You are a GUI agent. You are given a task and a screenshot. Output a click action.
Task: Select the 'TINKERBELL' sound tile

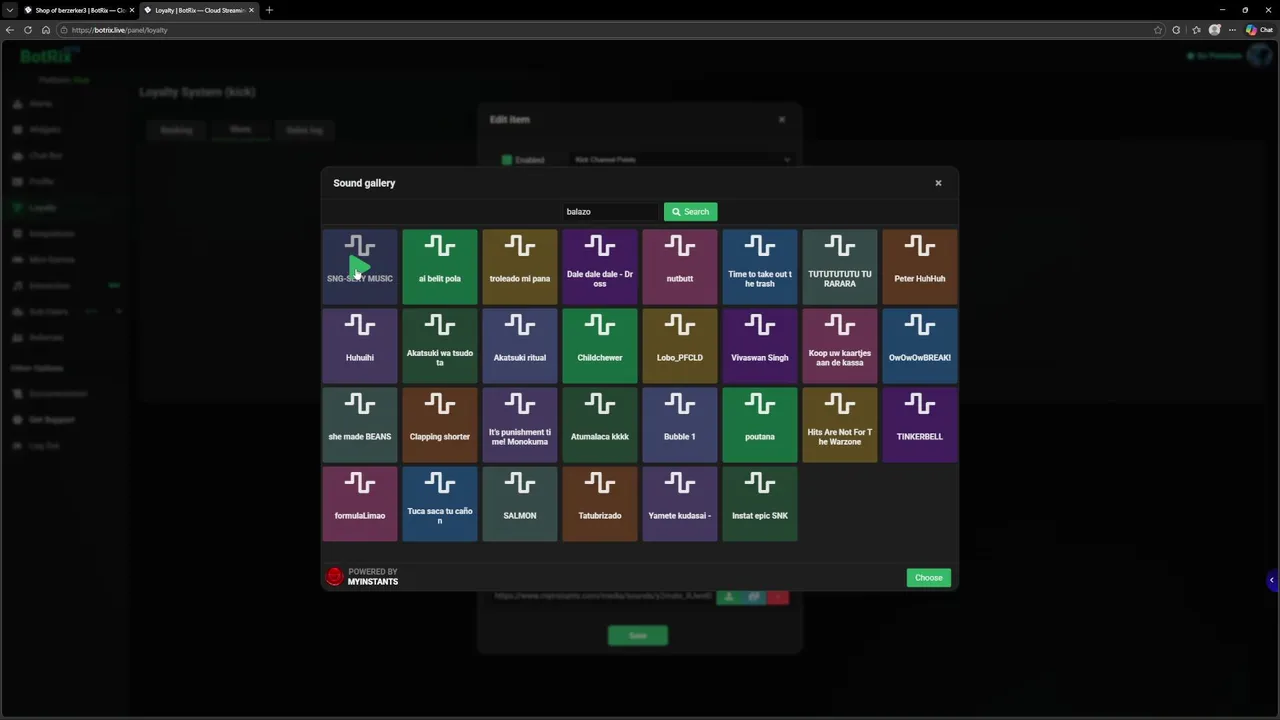(920, 424)
